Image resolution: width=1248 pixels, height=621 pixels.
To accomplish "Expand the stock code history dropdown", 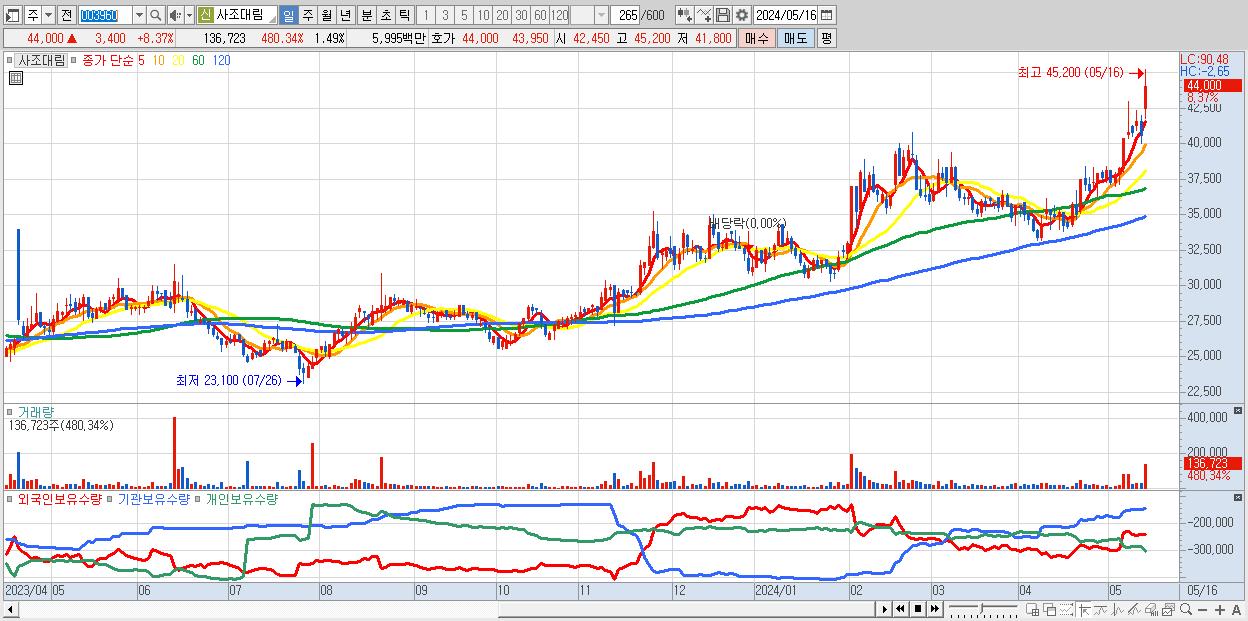I will pos(139,15).
